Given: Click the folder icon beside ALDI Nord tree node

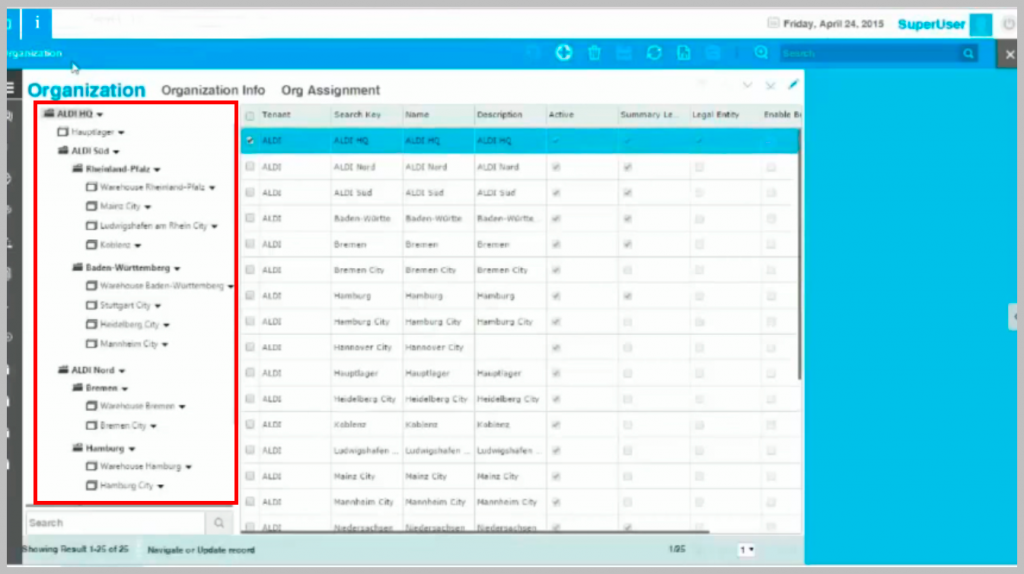Looking at the screenshot, I should (63, 370).
